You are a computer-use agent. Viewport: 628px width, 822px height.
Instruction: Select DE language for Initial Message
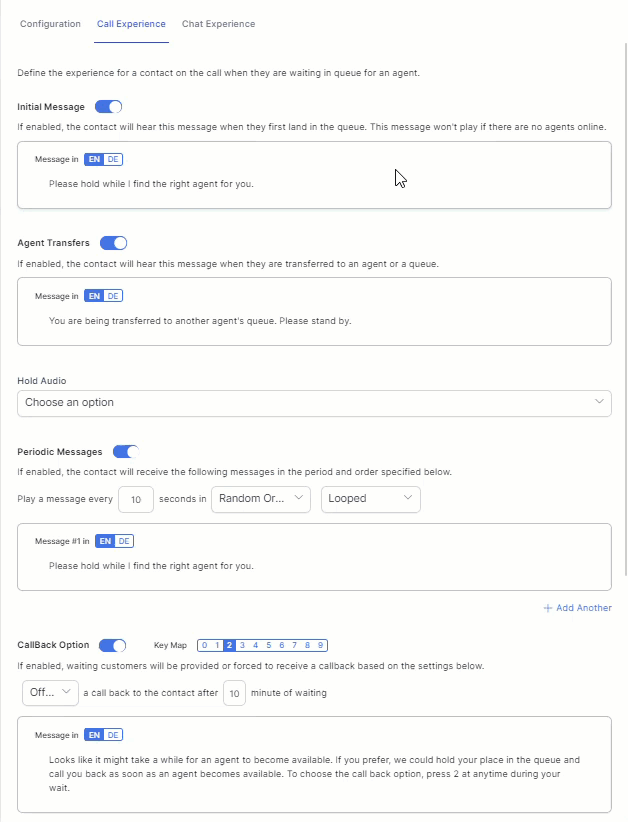[113, 159]
